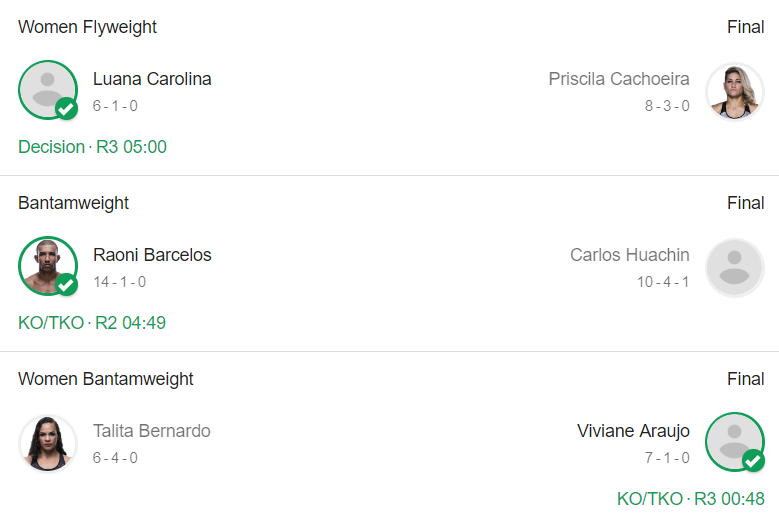Click the Bantamweight bout heading

[73, 203]
